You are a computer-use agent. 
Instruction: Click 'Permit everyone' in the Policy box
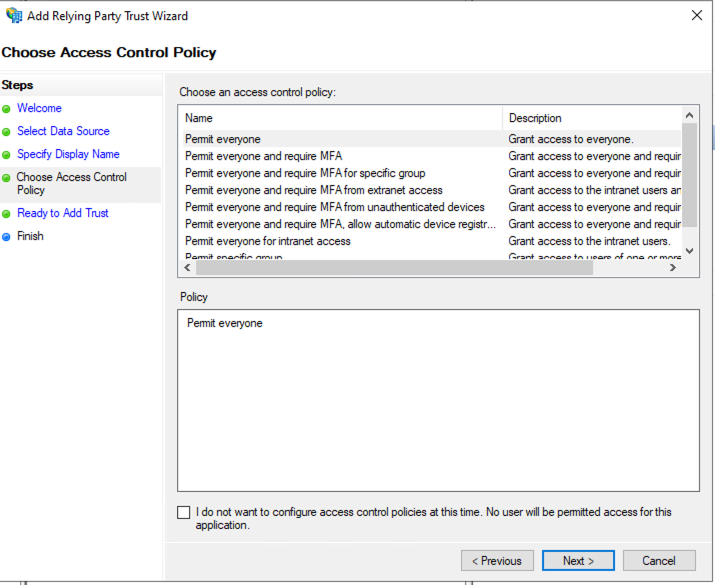coord(225,323)
